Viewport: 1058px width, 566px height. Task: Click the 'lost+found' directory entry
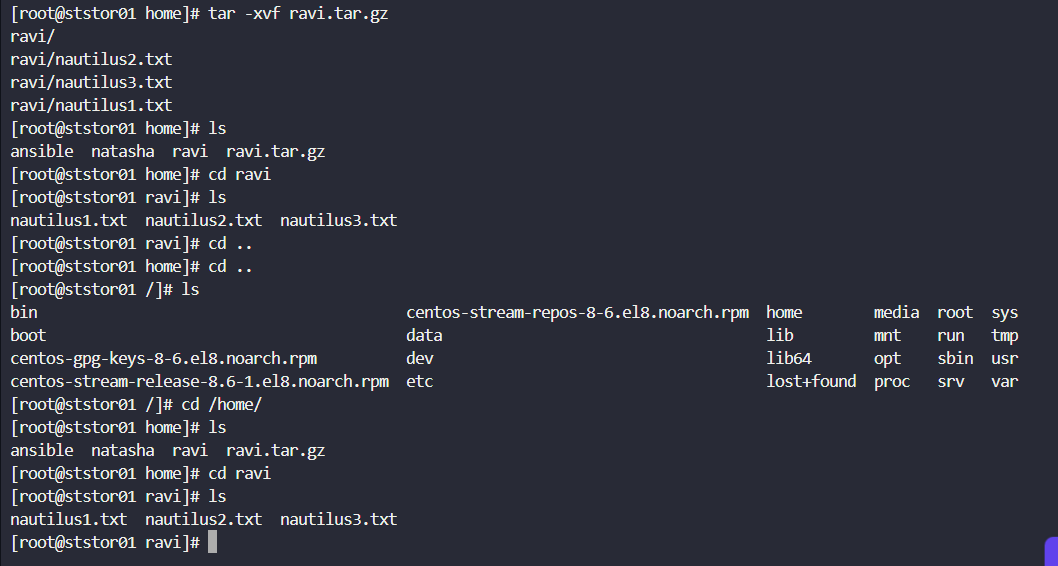(x=811, y=381)
